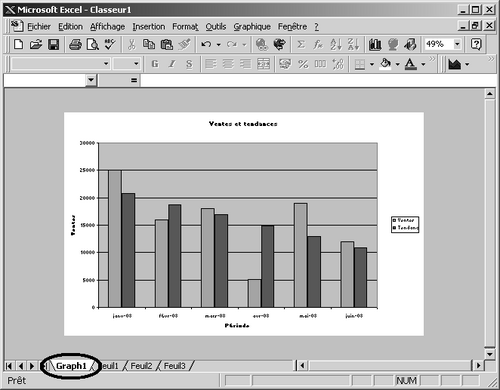This screenshot has width=500, height=390.
Task: Open the Graphique menu
Action: [252, 27]
